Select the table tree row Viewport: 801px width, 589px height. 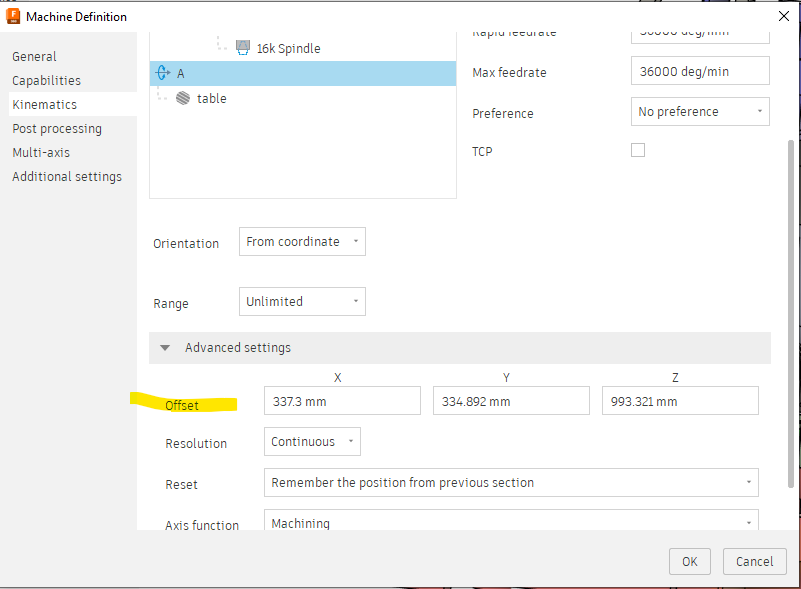coord(302,98)
